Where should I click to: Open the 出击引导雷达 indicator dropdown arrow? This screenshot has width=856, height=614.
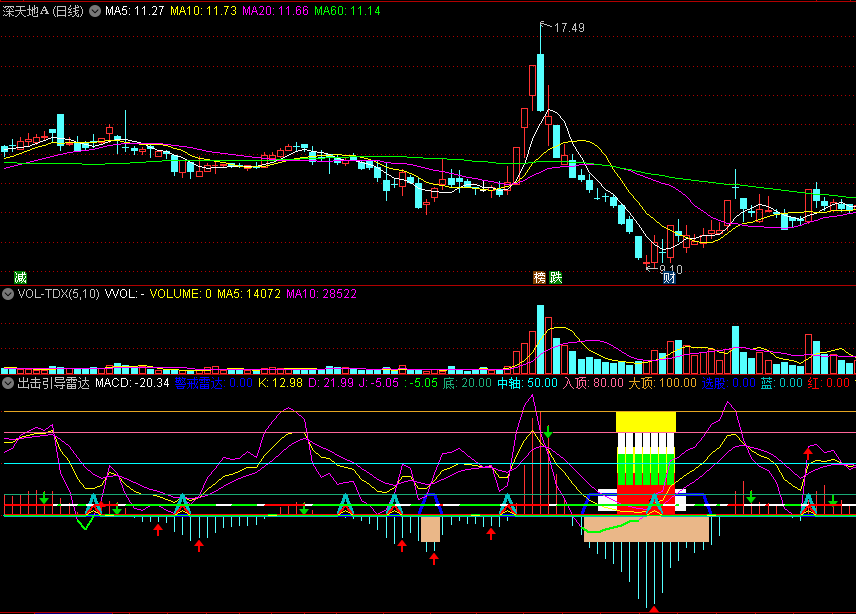(x=8, y=383)
